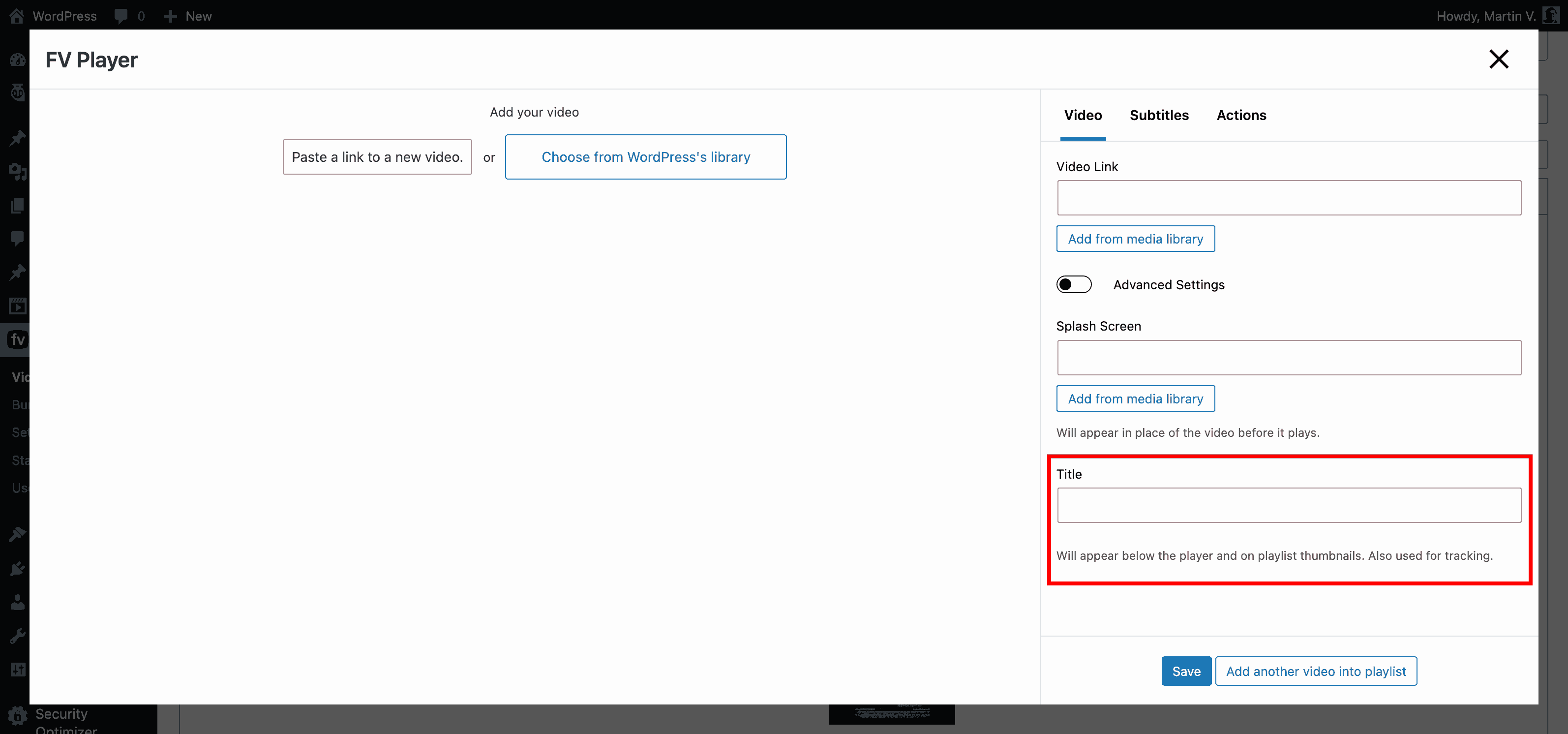The width and height of the screenshot is (1568, 734).
Task: Click the comment count 0 in admin bar
Action: 141,16
